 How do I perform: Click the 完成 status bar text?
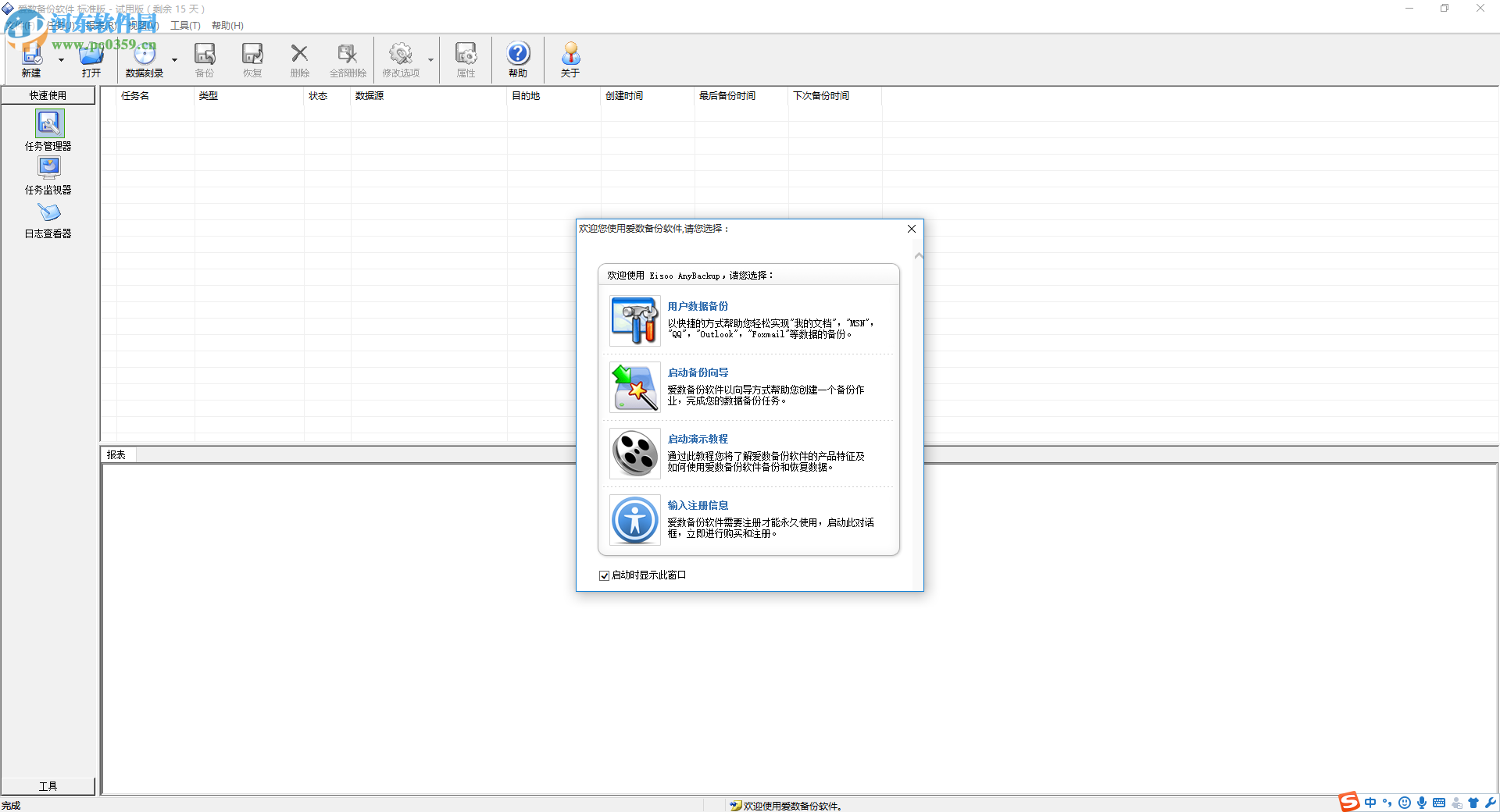point(11,806)
